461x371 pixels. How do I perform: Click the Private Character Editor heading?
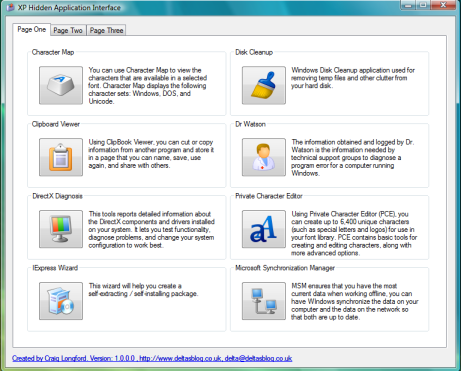click(x=269, y=196)
